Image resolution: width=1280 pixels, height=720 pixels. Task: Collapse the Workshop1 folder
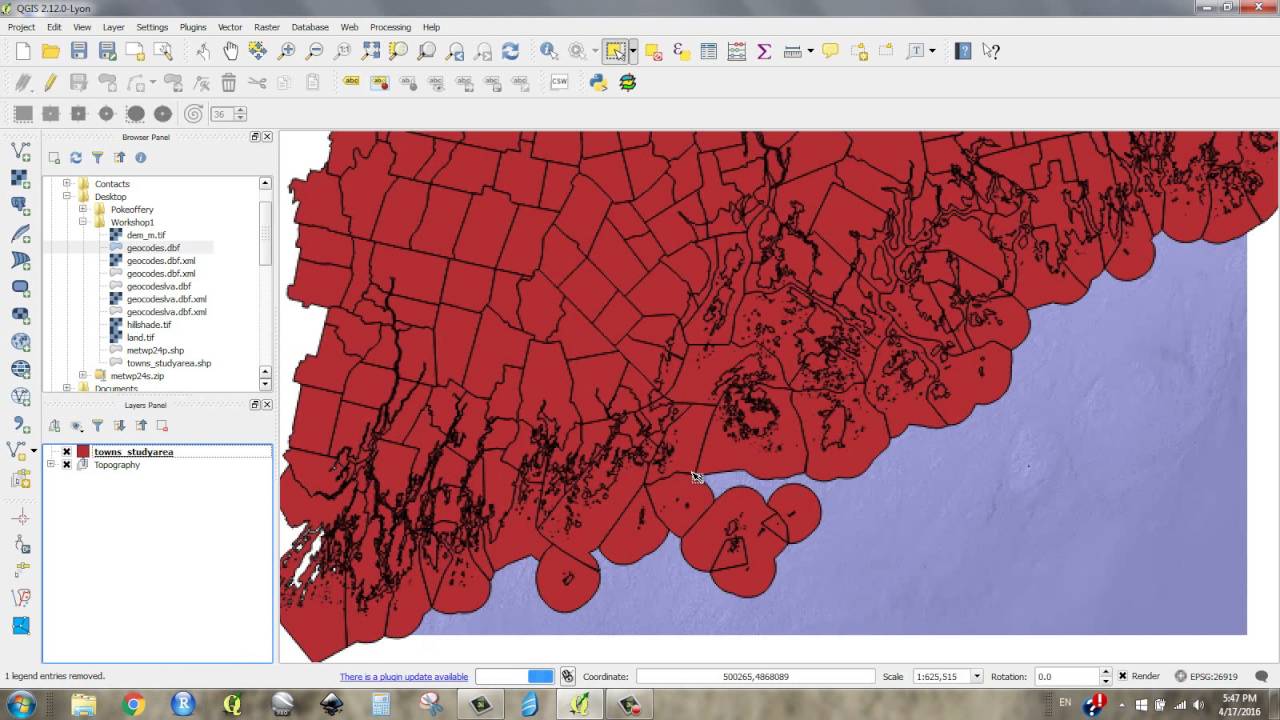point(83,223)
